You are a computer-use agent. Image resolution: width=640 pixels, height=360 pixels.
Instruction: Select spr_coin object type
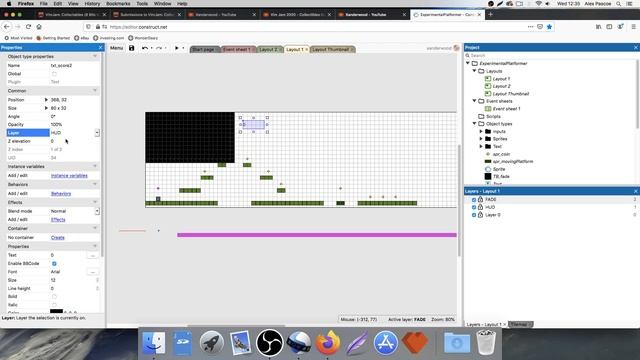501,154
